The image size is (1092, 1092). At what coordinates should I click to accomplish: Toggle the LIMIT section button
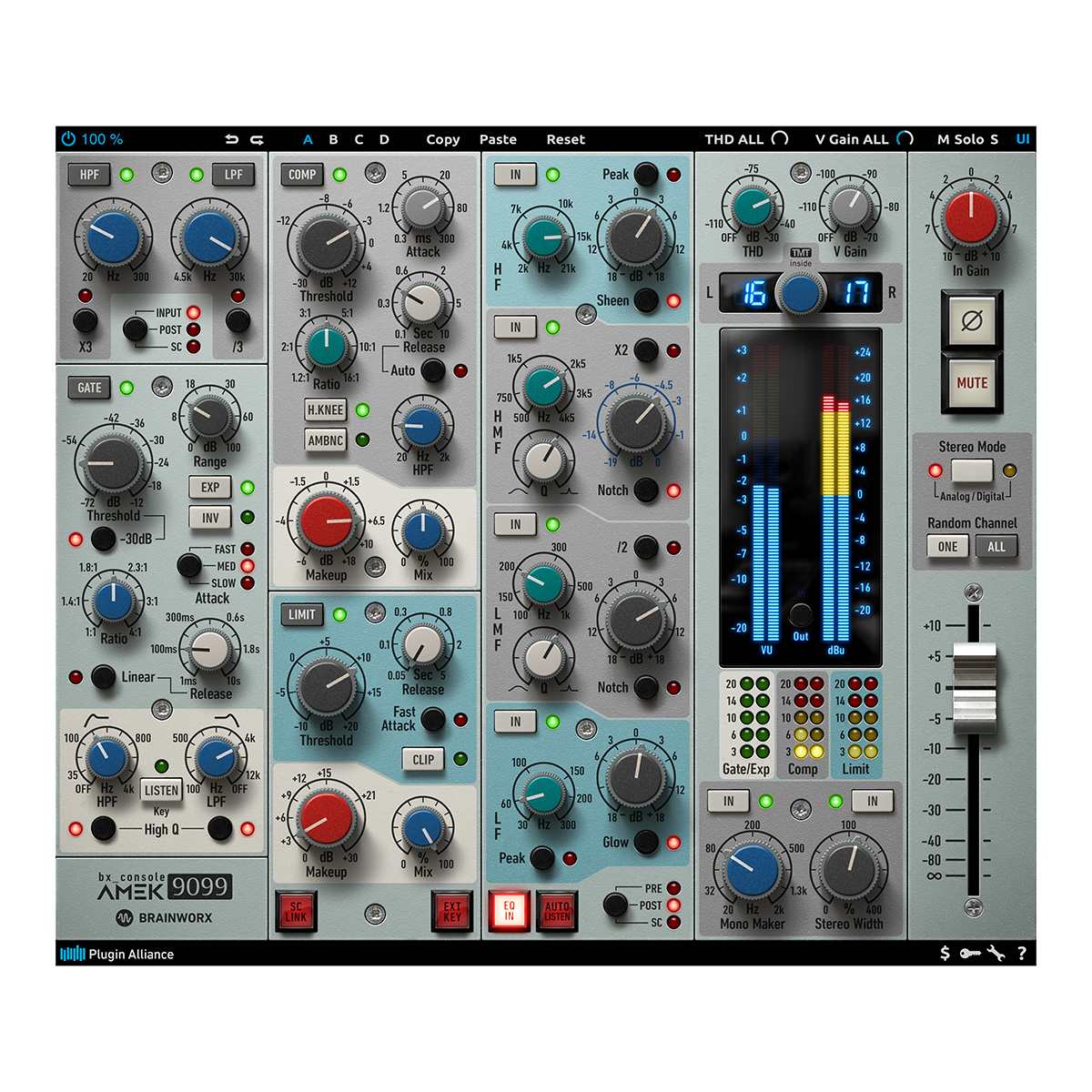point(302,614)
